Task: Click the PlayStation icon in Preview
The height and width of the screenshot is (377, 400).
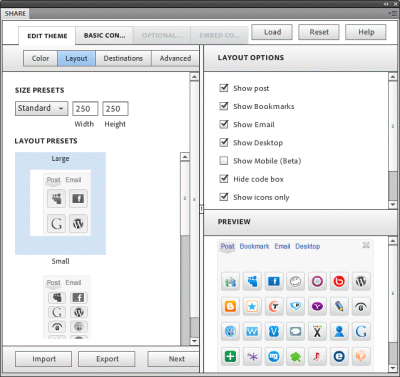Action: click(317, 356)
